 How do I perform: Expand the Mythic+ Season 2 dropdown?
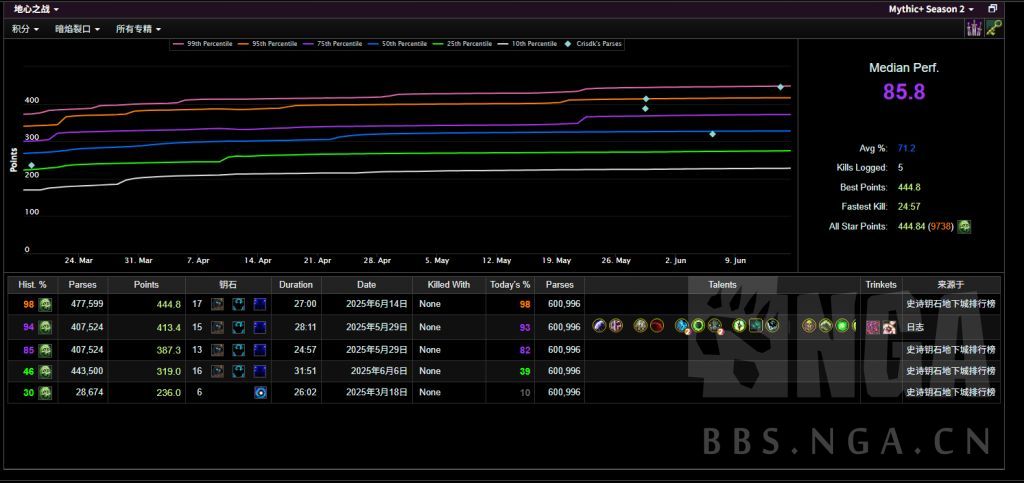[931, 9]
